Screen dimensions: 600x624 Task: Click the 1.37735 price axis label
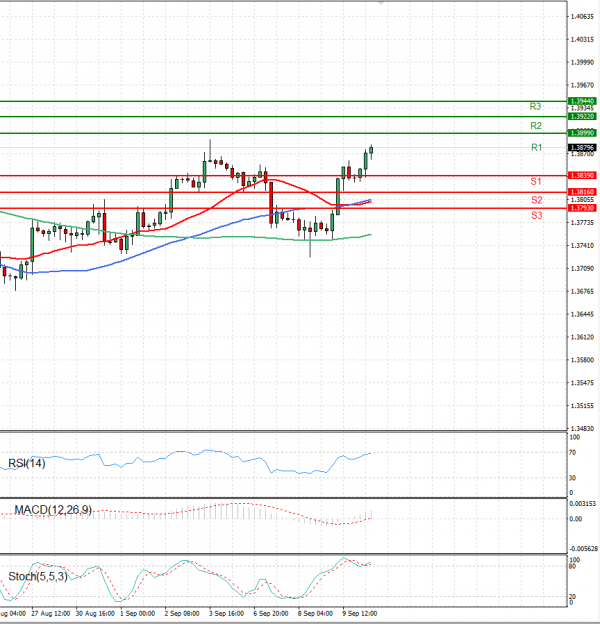582,222
